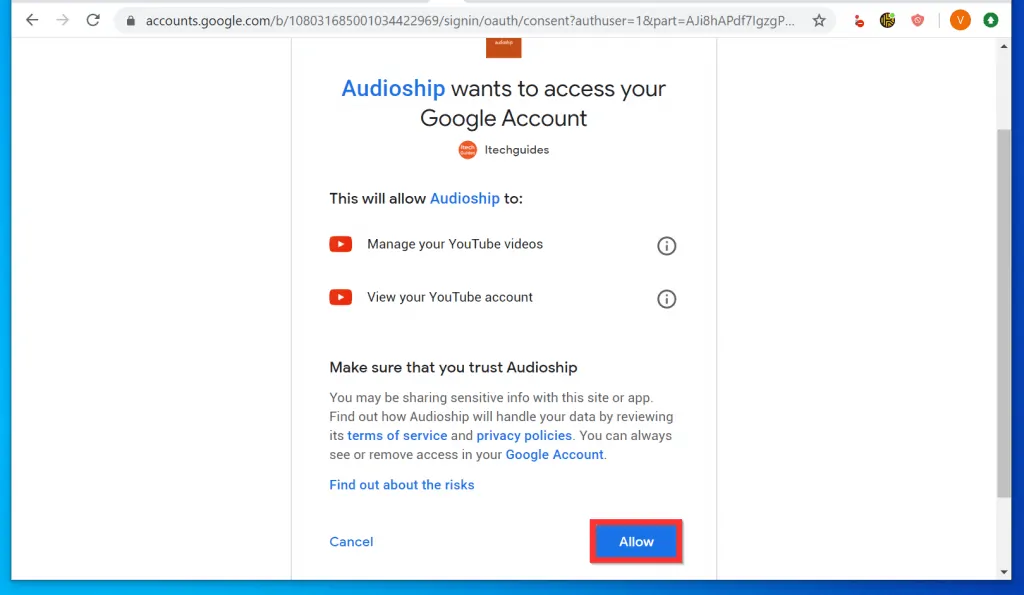Screen dimensions: 1024x595
Task: Click the Itechguides account name
Action: (517, 150)
